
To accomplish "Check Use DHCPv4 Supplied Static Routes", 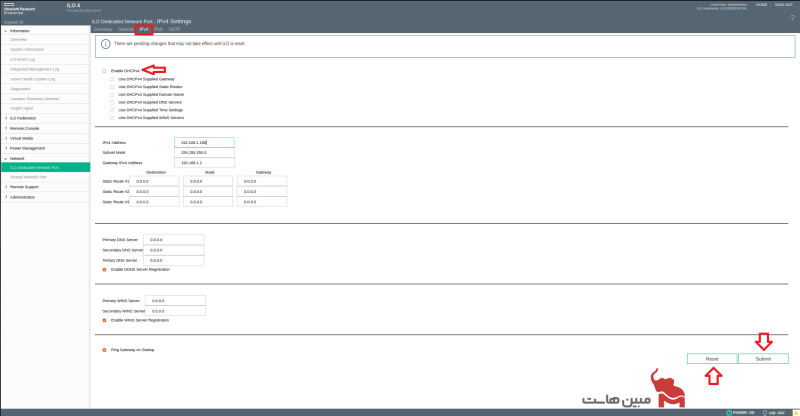I will pos(112,87).
